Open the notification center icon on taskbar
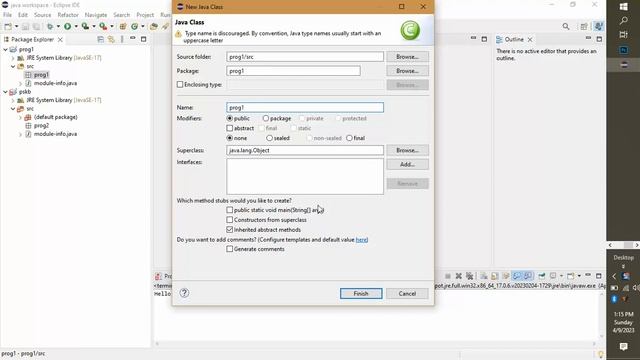Screen dimensions: 640x360 623,347
